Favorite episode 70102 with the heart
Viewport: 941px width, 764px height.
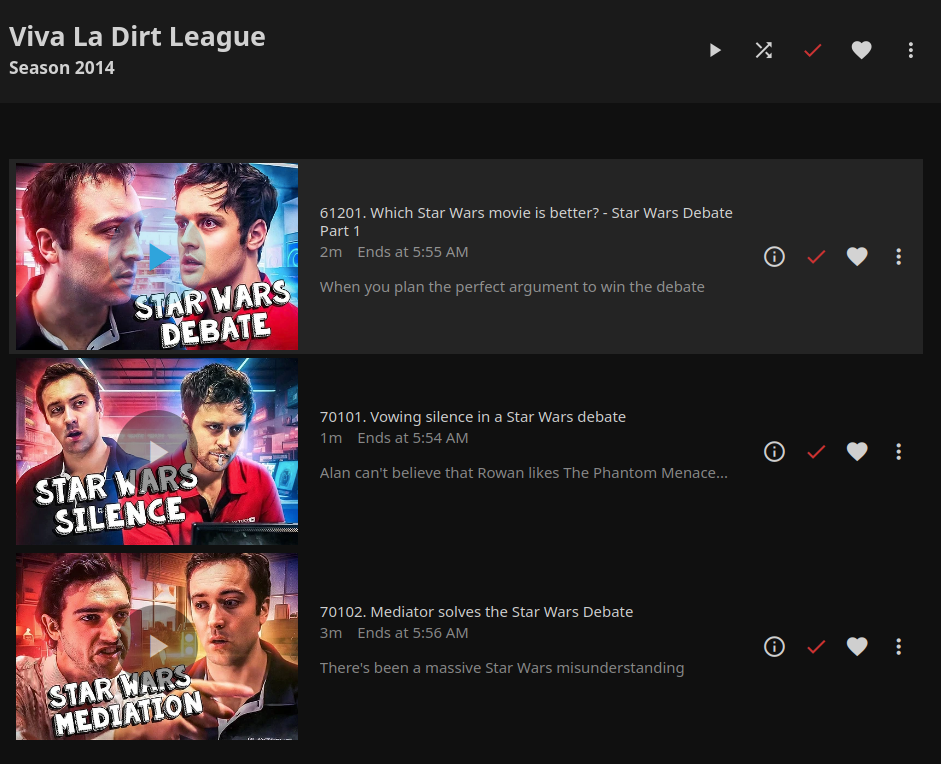click(x=857, y=646)
